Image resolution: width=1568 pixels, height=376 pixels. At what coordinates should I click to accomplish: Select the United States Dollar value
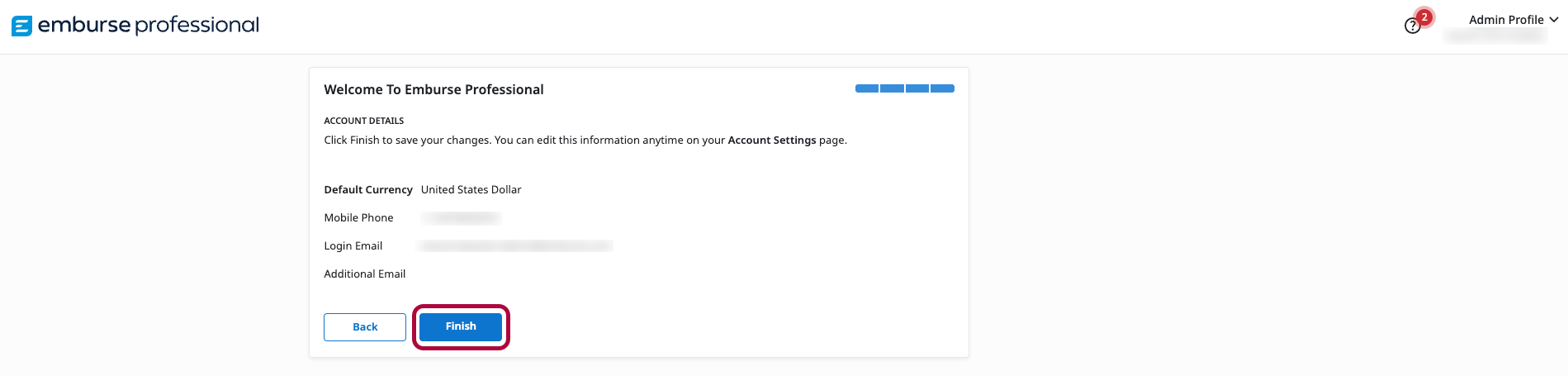tap(471, 190)
